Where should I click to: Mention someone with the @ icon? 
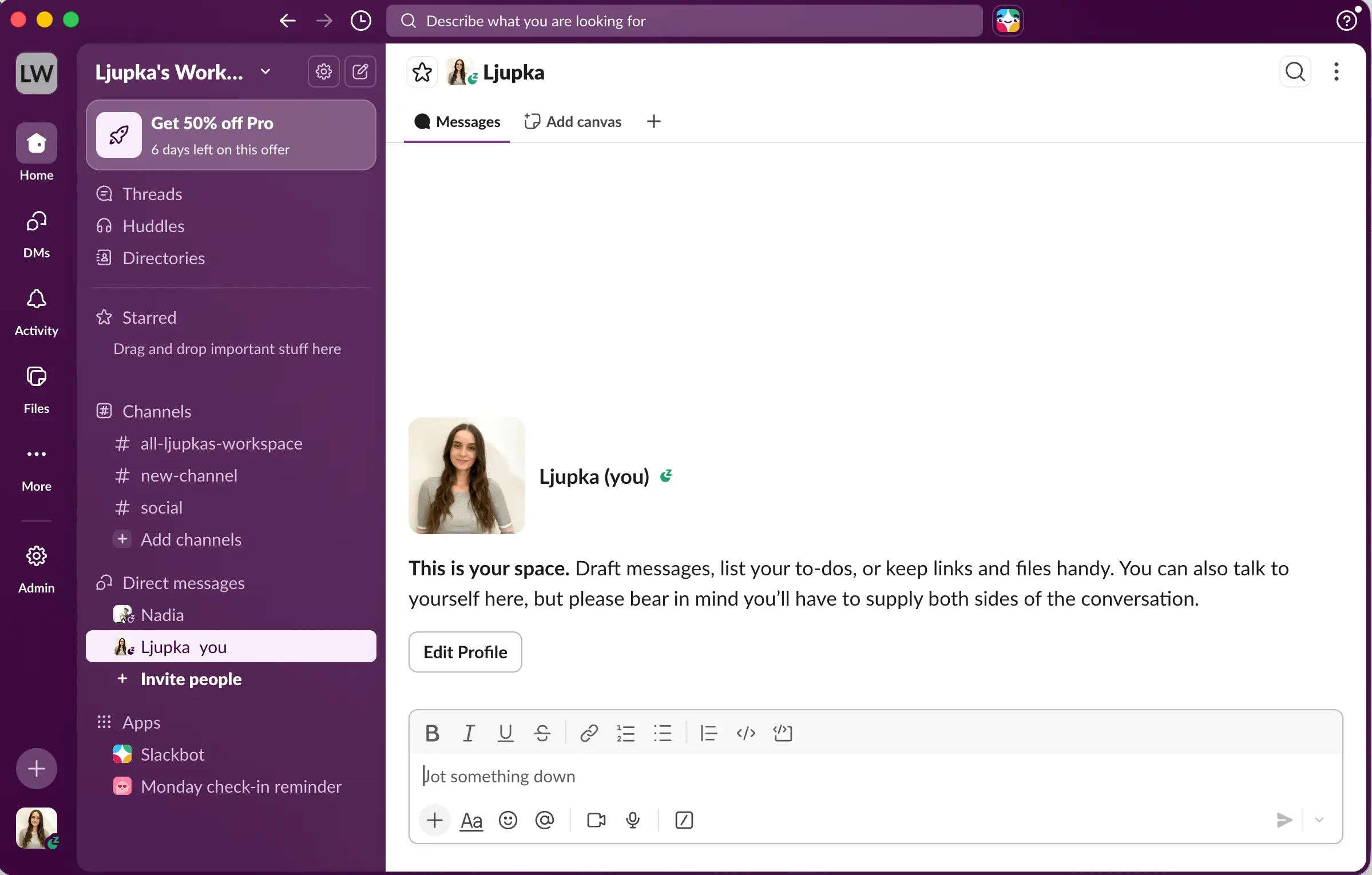(x=545, y=820)
